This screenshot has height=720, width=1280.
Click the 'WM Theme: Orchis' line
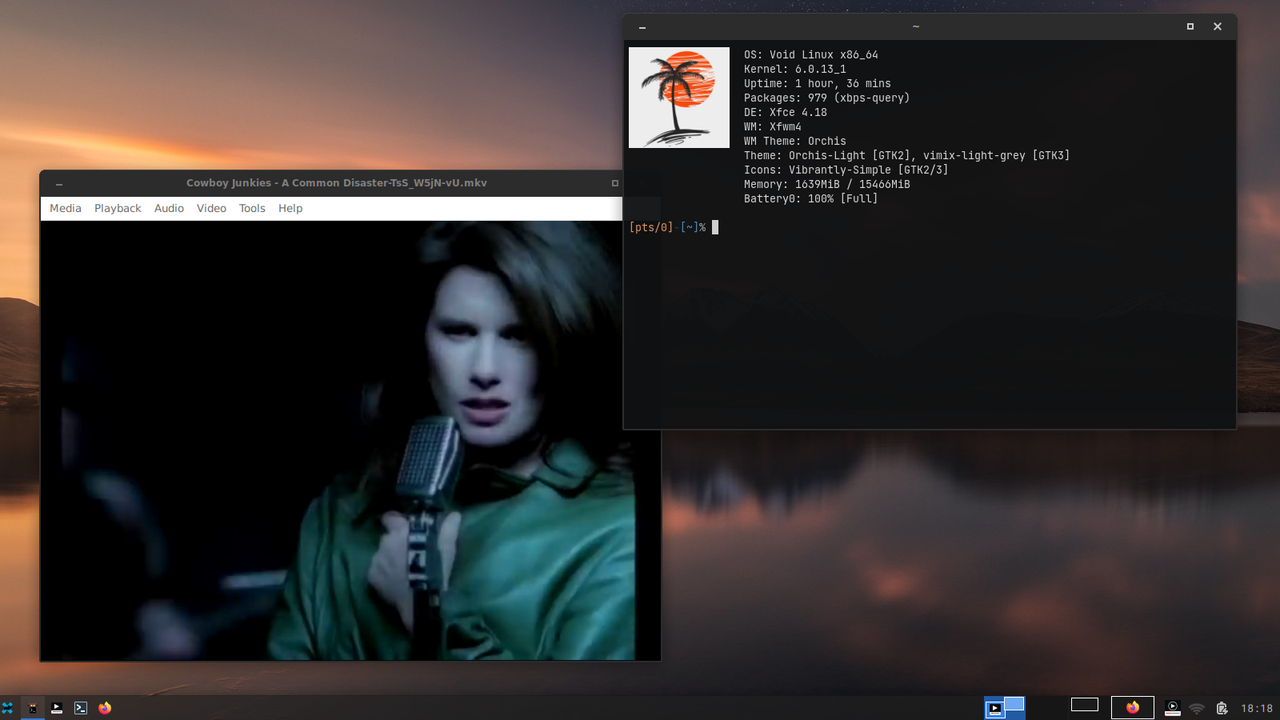[795, 141]
